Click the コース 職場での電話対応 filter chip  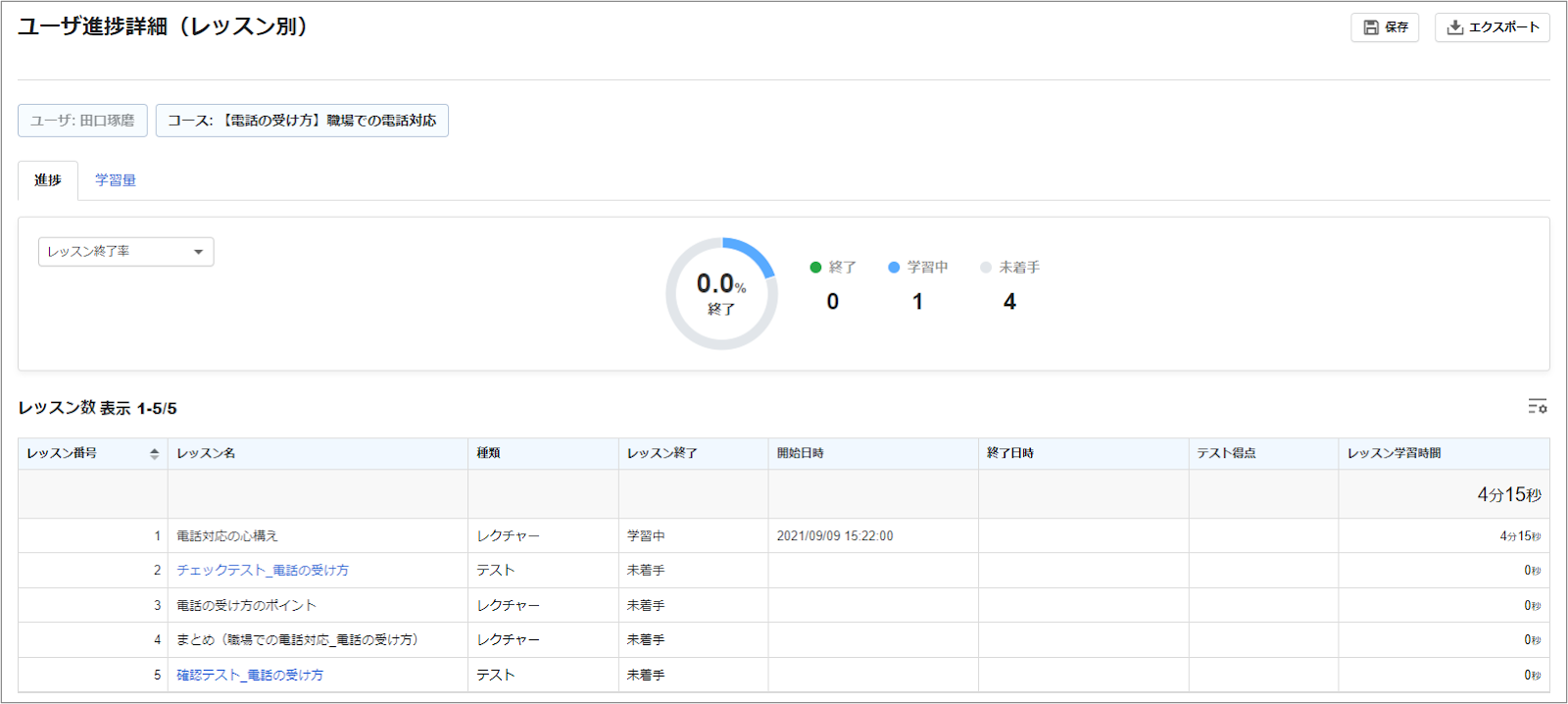(302, 121)
